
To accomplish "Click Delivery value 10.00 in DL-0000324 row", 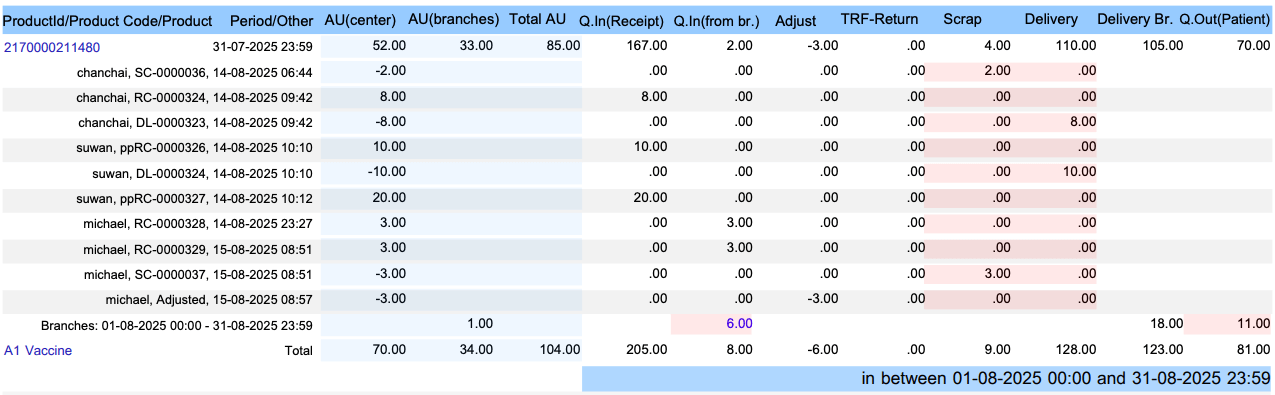I will coord(1080,173).
